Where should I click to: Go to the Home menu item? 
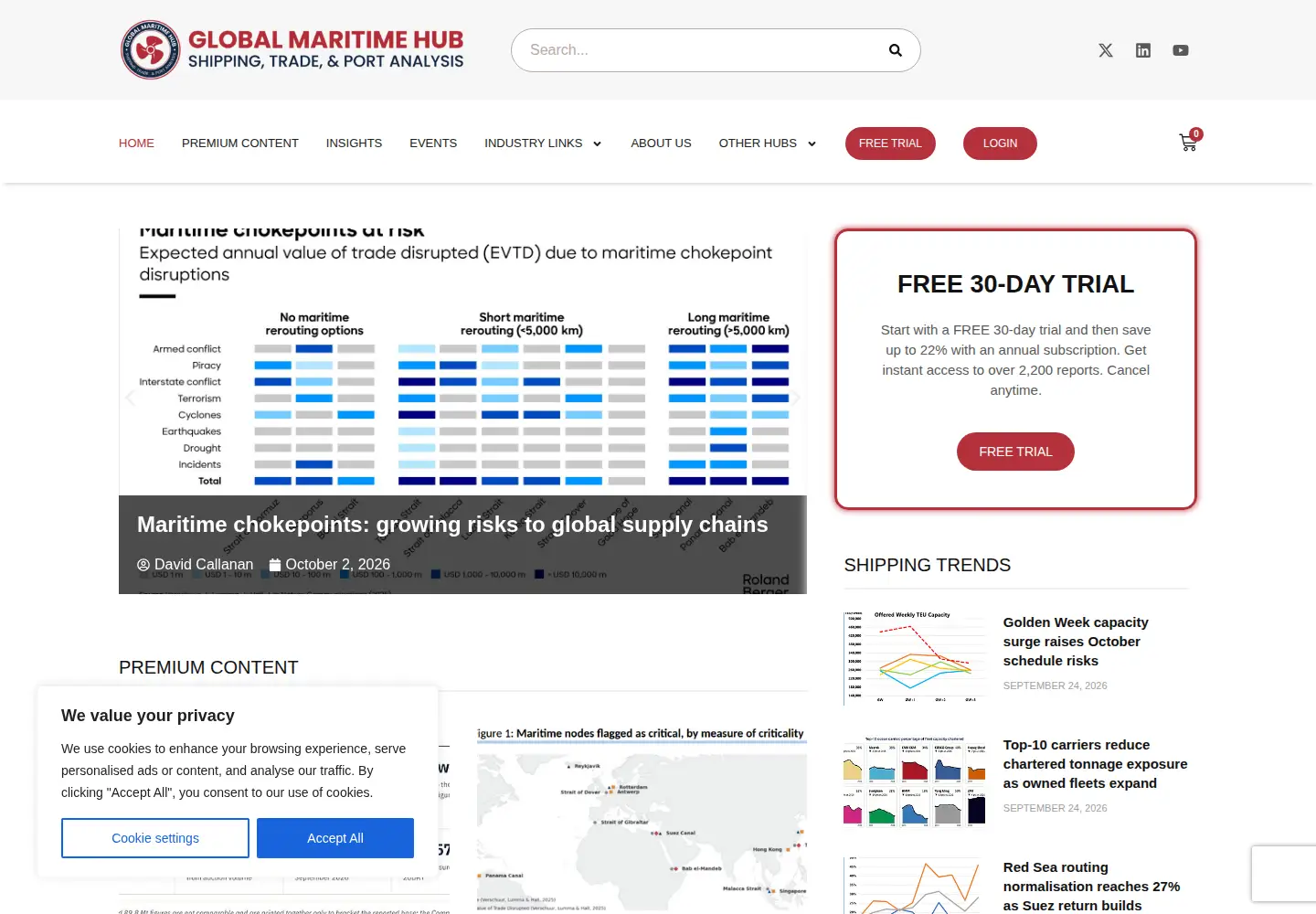[x=136, y=143]
